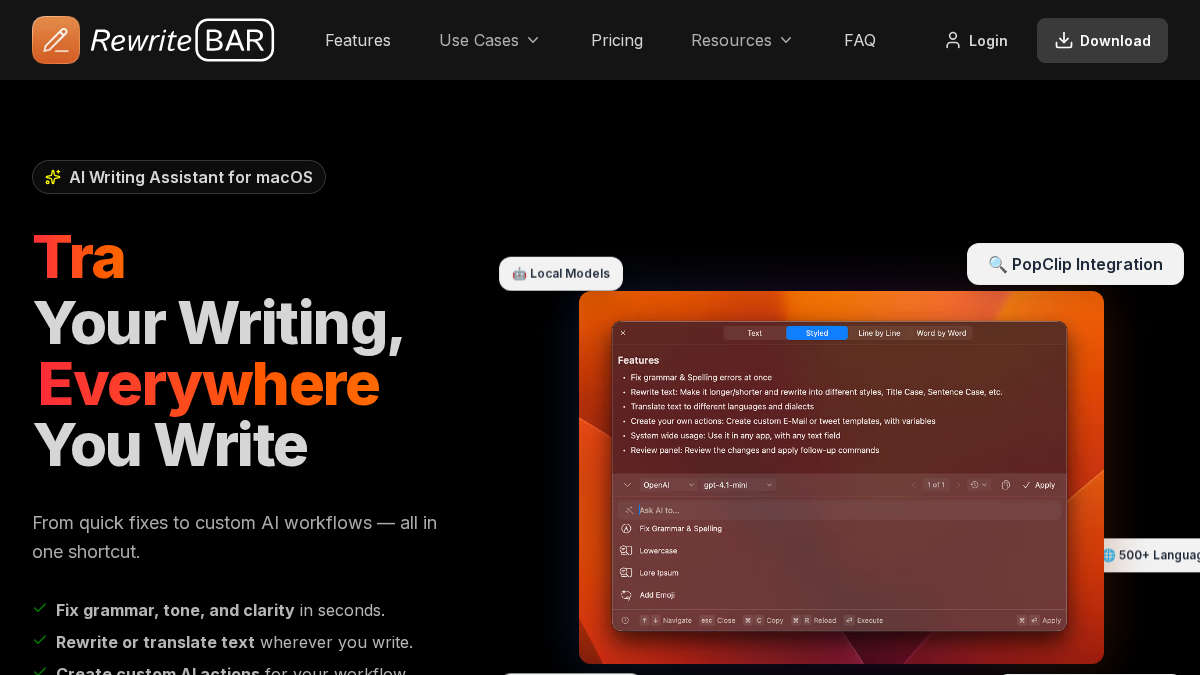Select the Styled tab in the preview
This screenshot has height=675, width=1200.
tap(817, 333)
